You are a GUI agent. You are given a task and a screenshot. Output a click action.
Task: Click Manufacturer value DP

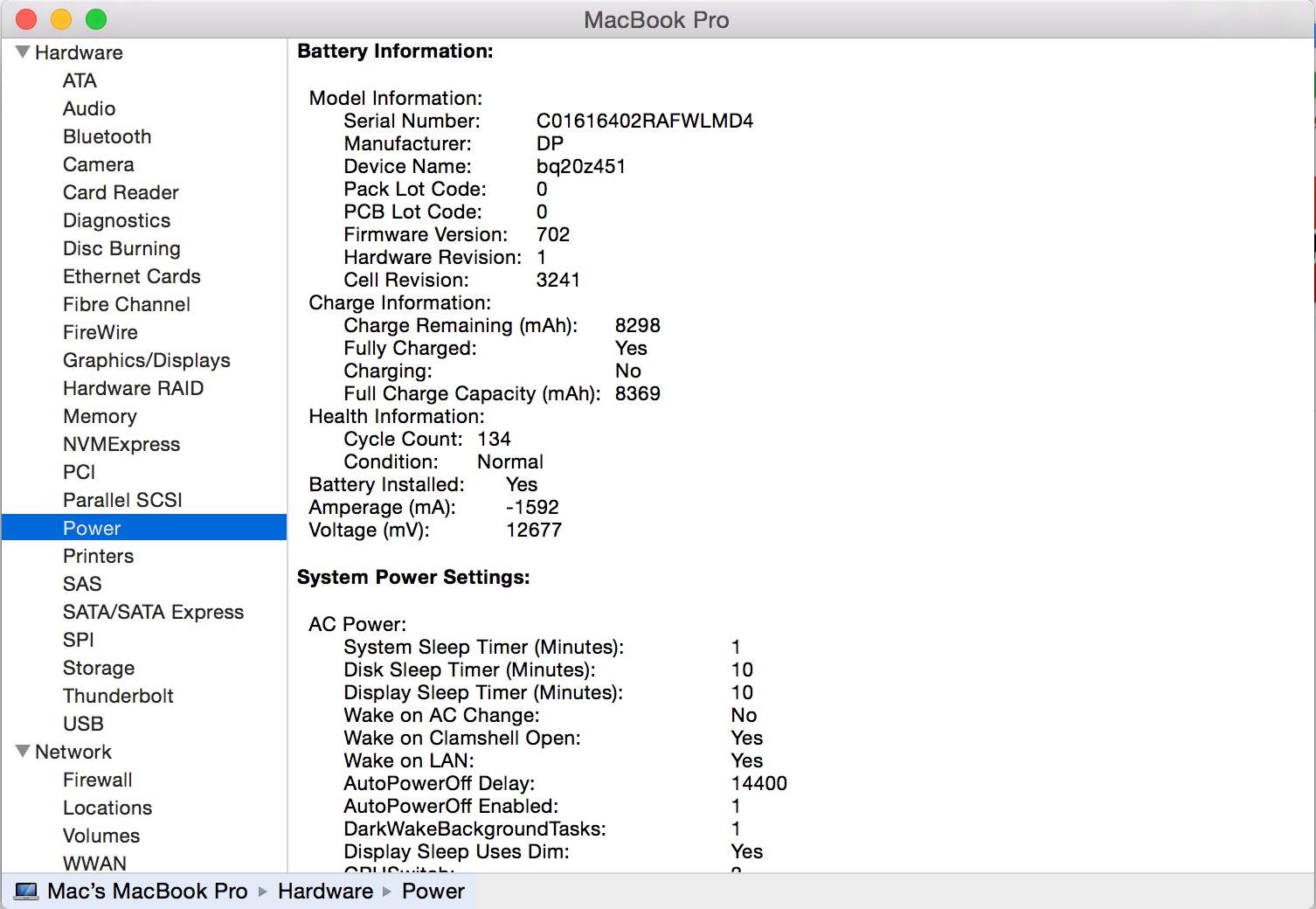(x=551, y=143)
